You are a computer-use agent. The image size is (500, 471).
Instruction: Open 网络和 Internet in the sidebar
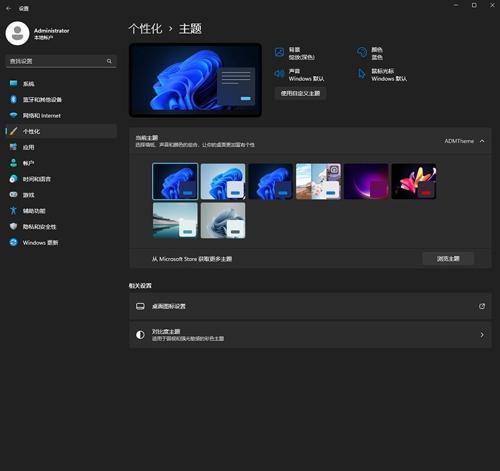(x=61, y=115)
